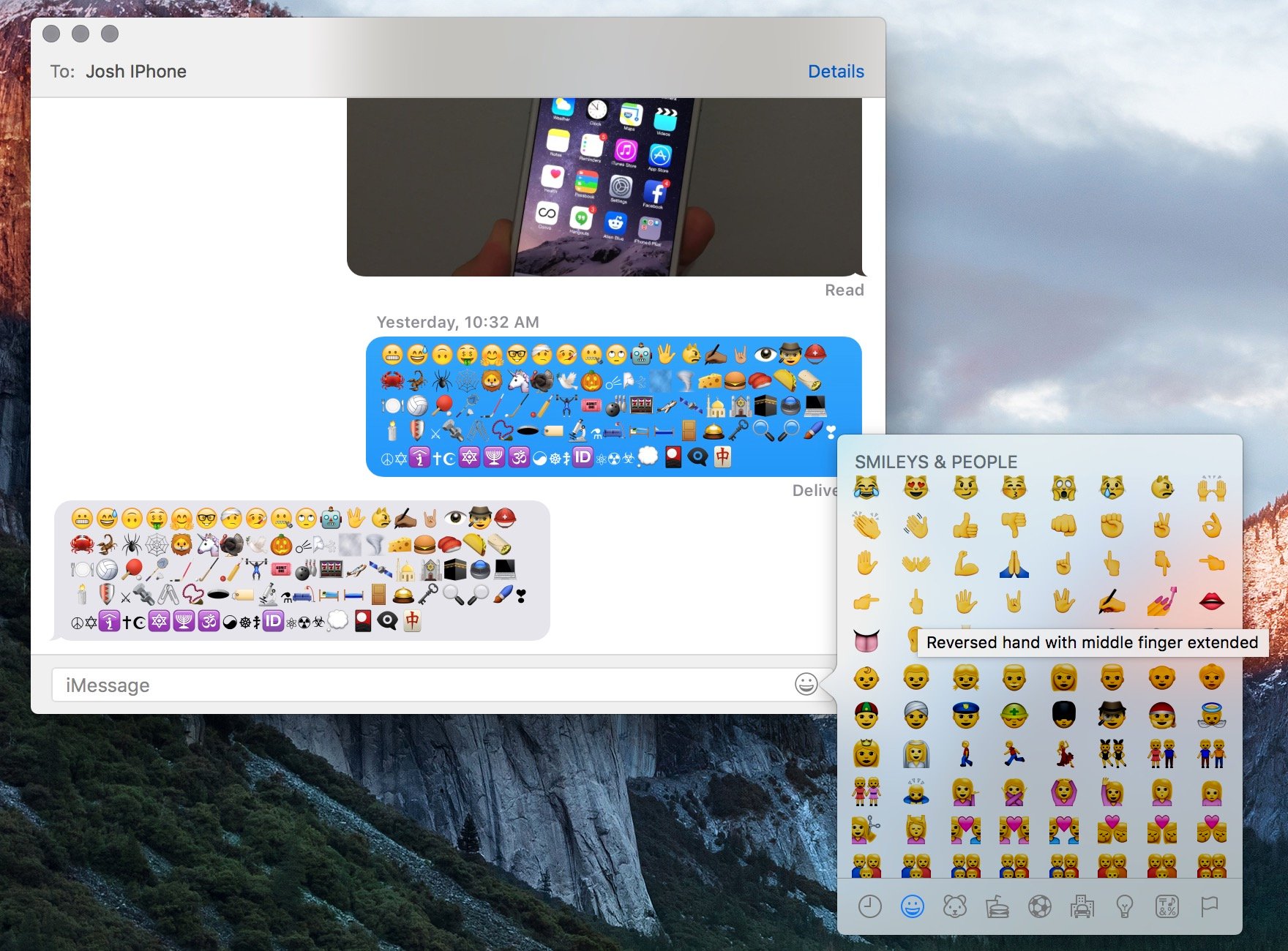Click the Yesterday, 10:32 AM timestamp
The width and height of the screenshot is (1288, 951).
(x=457, y=322)
